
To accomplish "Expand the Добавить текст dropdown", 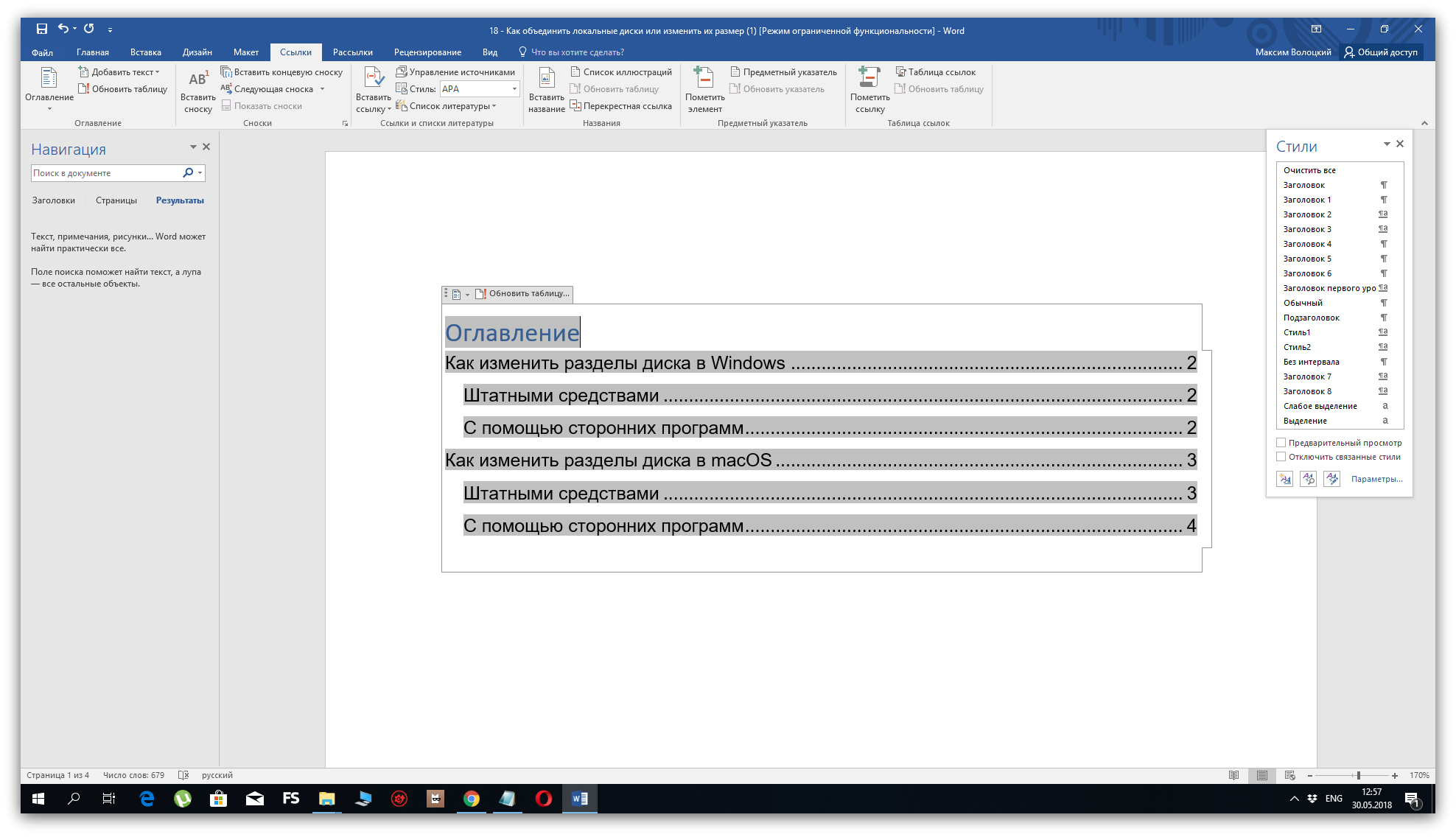I will 157,72.
